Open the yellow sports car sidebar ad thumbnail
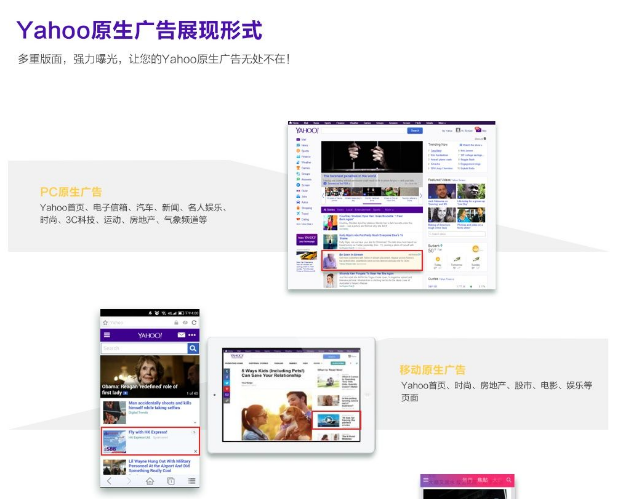Viewport: 619px width, 499px height. (x=307, y=256)
